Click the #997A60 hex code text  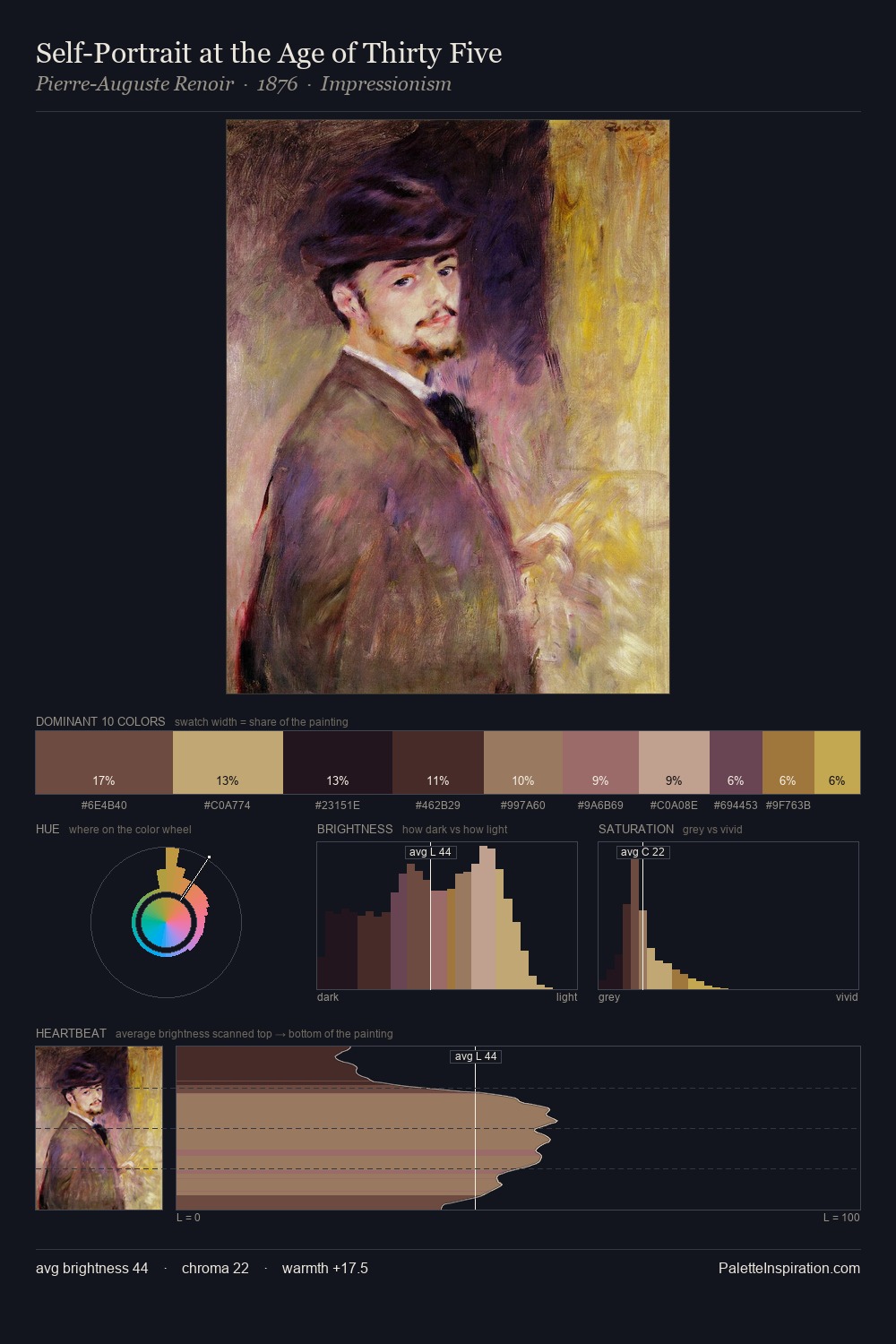(x=523, y=806)
